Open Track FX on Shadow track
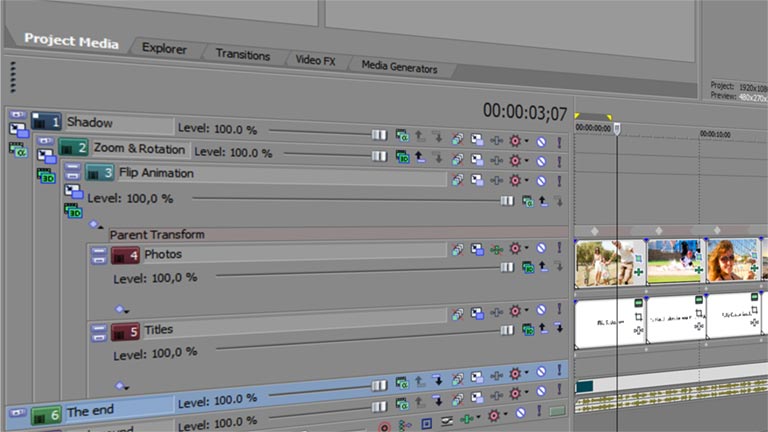 click(x=515, y=141)
